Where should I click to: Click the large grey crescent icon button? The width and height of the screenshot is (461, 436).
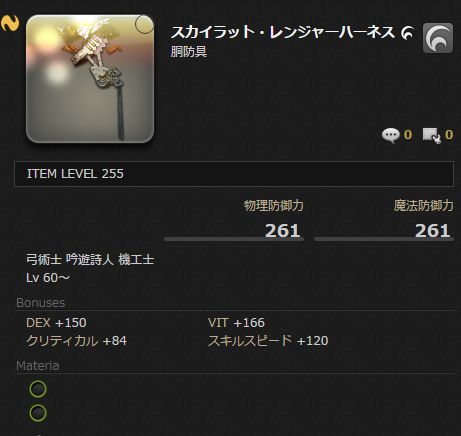tap(438, 38)
